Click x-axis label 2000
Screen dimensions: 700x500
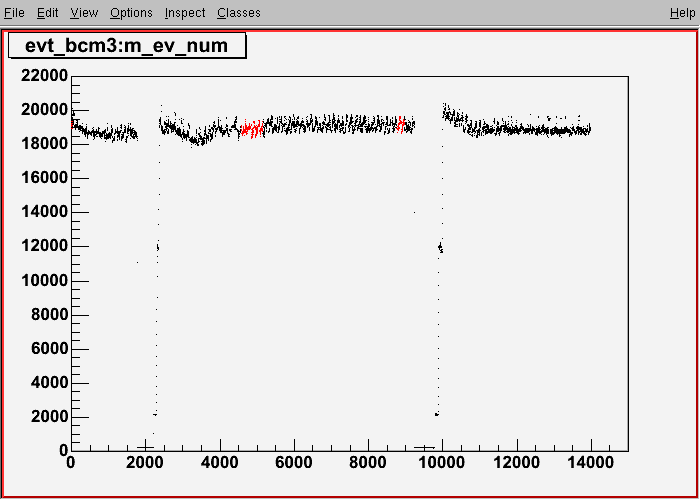146,463
